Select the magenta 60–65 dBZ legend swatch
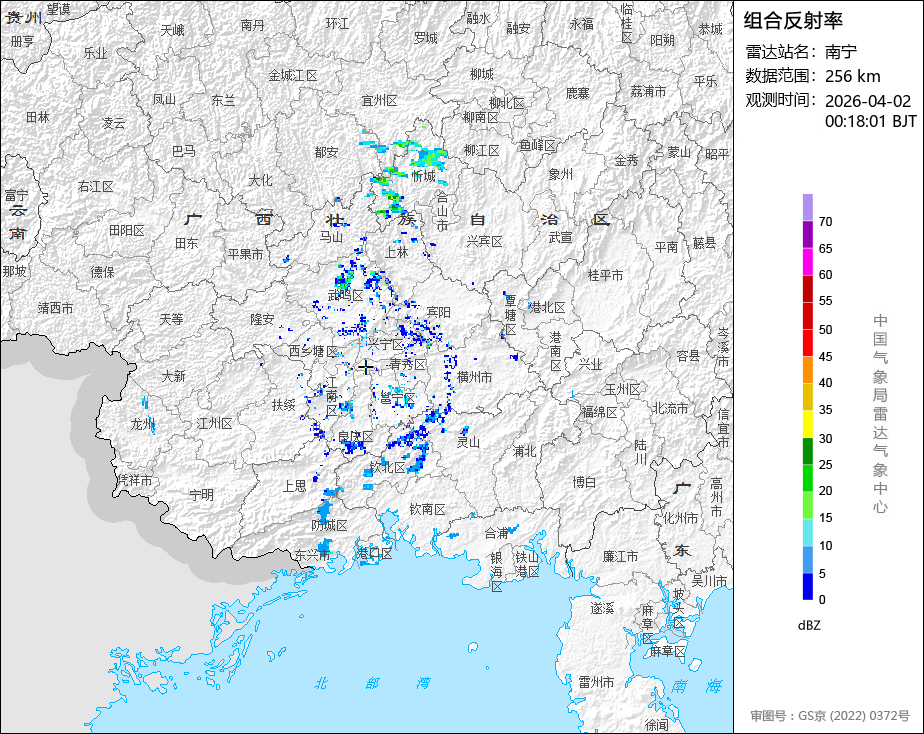The width and height of the screenshot is (924, 734). (808, 262)
